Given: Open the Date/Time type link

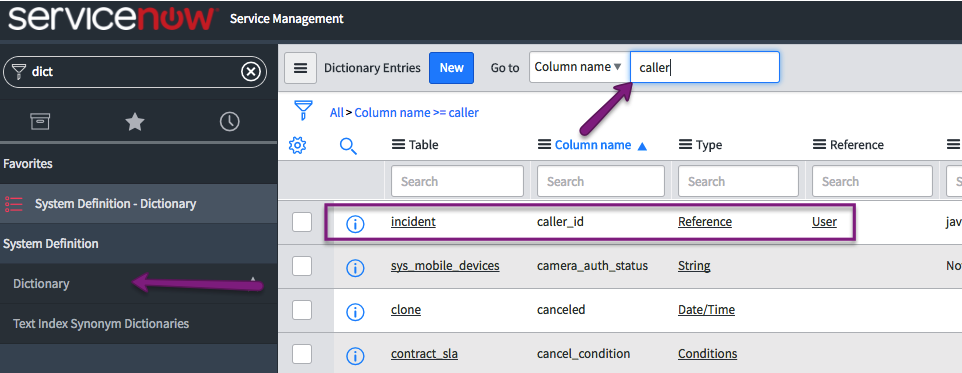Looking at the screenshot, I should coord(706,310).
